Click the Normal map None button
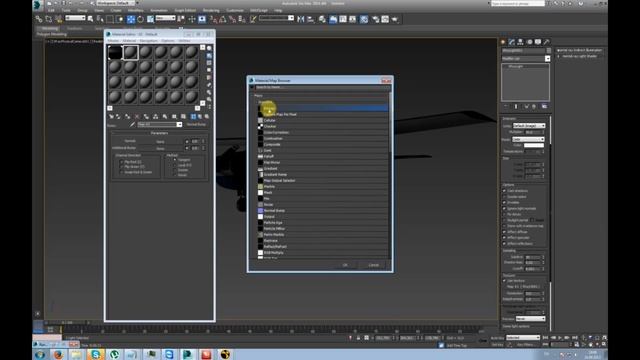This screenshot has height=360, width=640. click(160, 142)
